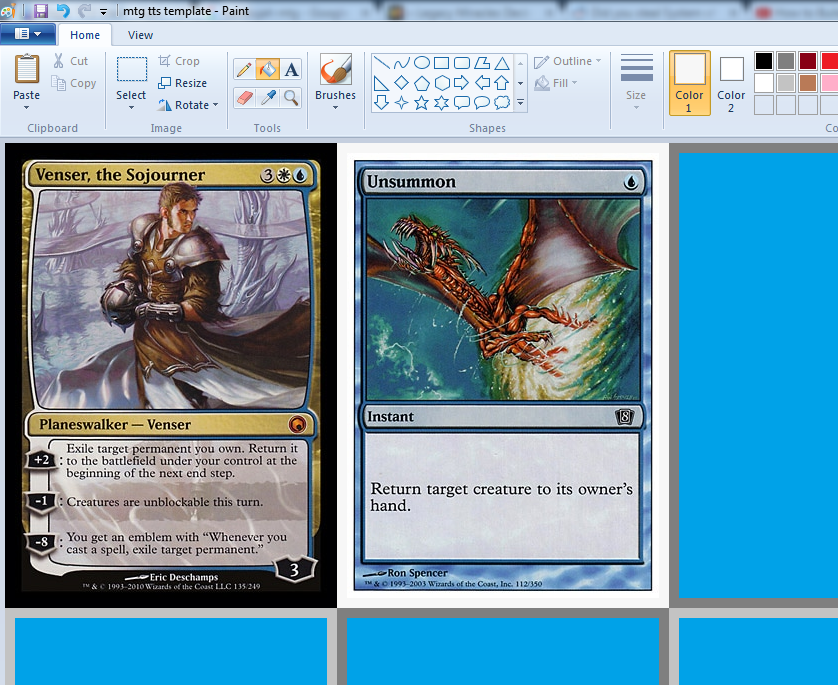Click the Copy button

pyautogui.click(x=74, y=83)
